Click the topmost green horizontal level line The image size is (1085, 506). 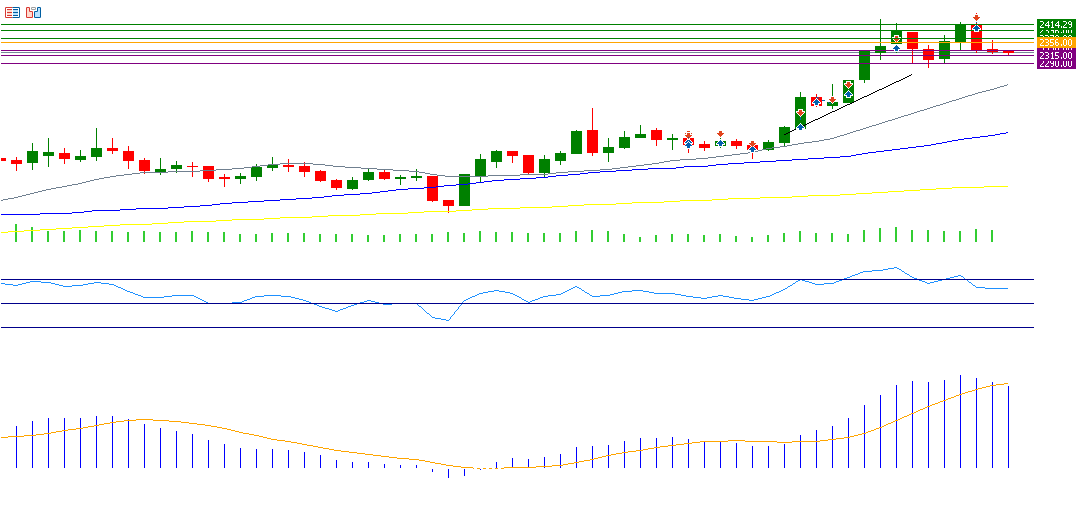500,24
